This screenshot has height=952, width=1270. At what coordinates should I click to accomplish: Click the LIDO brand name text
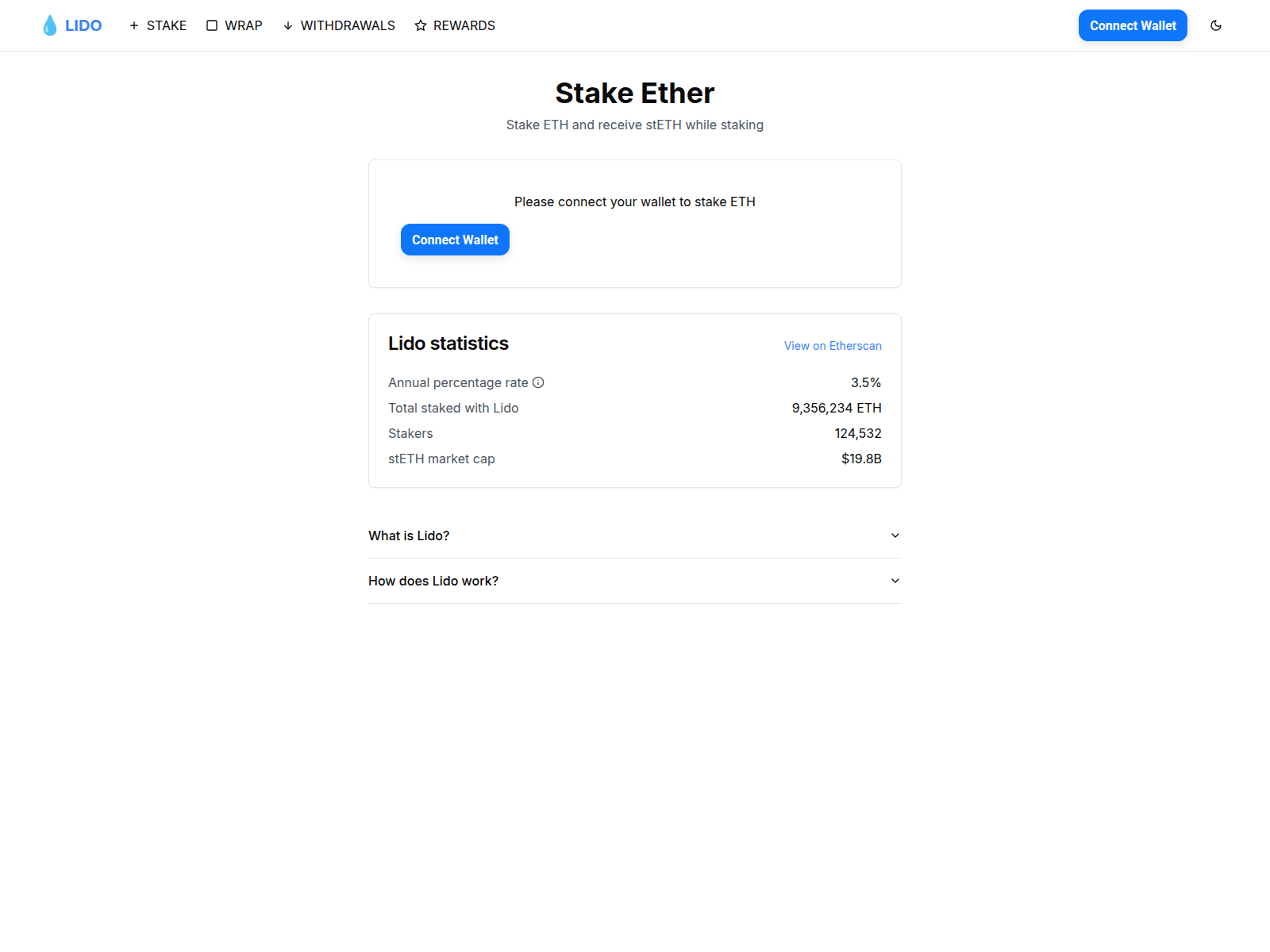[x=83, y=25]
